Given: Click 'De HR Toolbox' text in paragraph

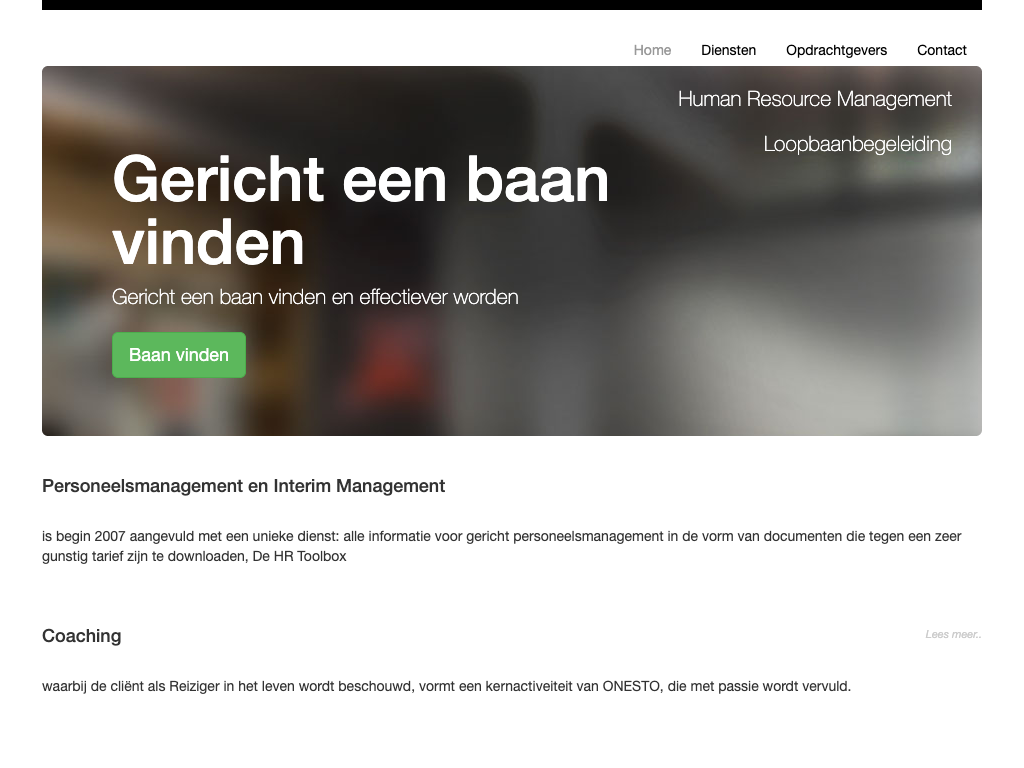Looking at the screenshot, I should coord(298,556).
